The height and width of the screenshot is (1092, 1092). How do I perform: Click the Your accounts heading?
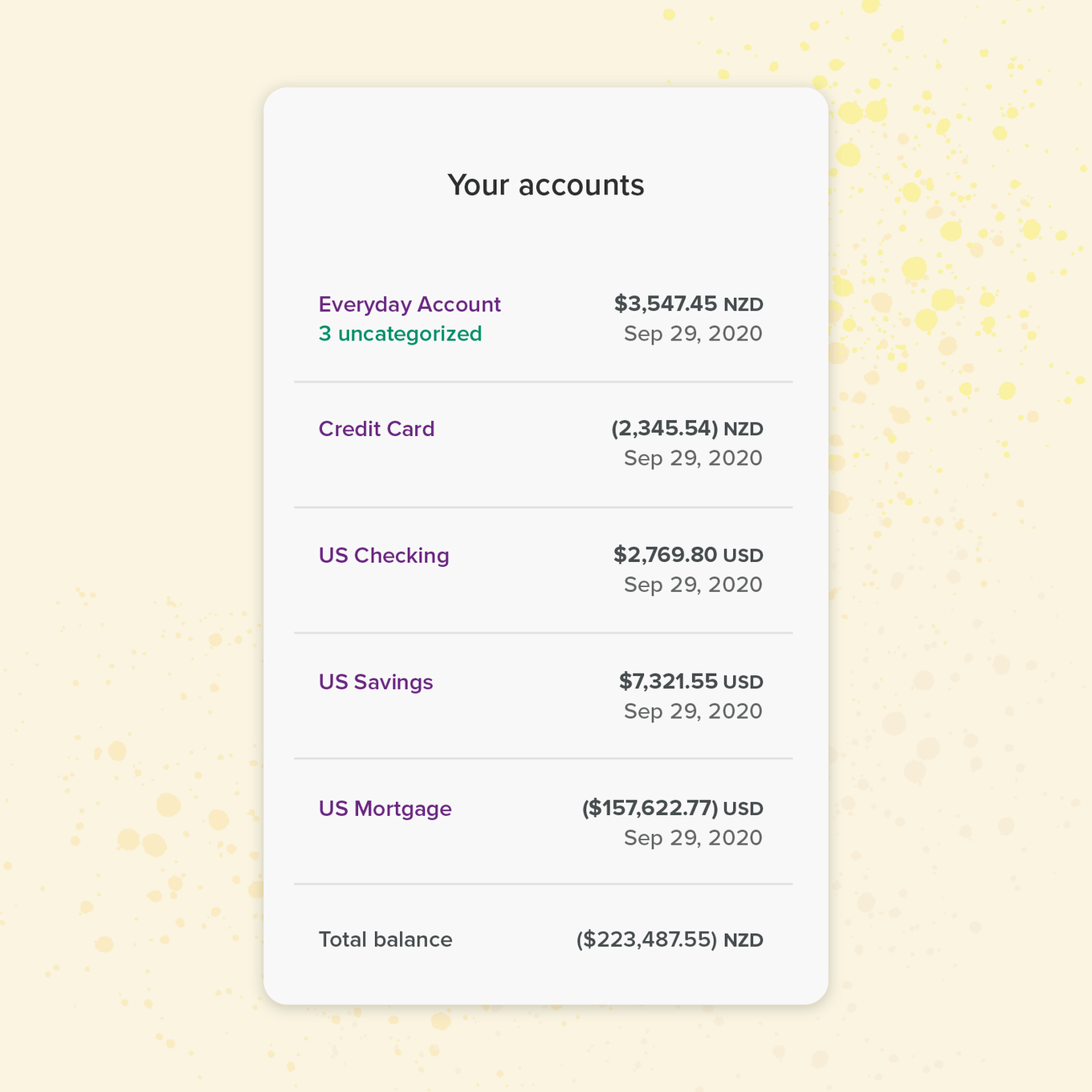click(x=546, y=185)
